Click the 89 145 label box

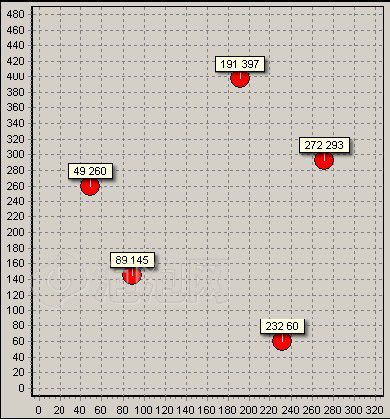(132, 260)
